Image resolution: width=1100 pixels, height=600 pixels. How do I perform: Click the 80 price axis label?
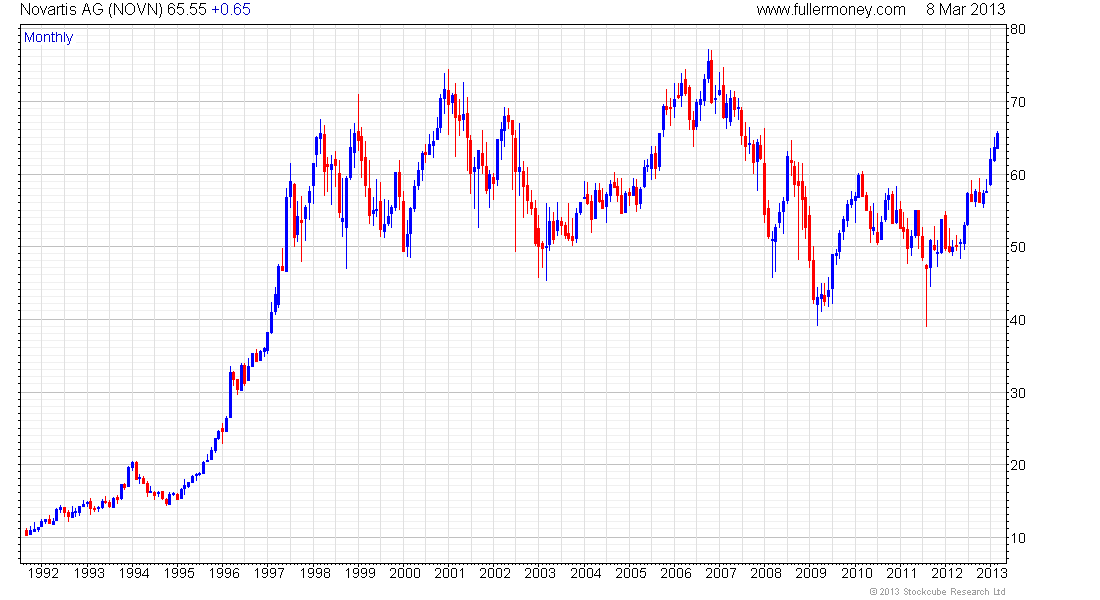click(1018, 29)
